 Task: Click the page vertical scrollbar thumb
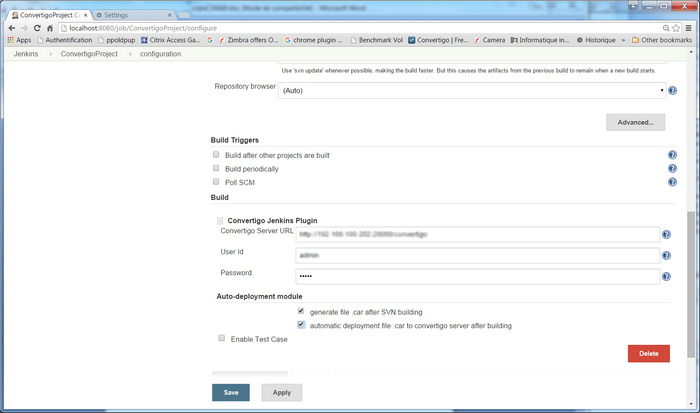[691, 284]
